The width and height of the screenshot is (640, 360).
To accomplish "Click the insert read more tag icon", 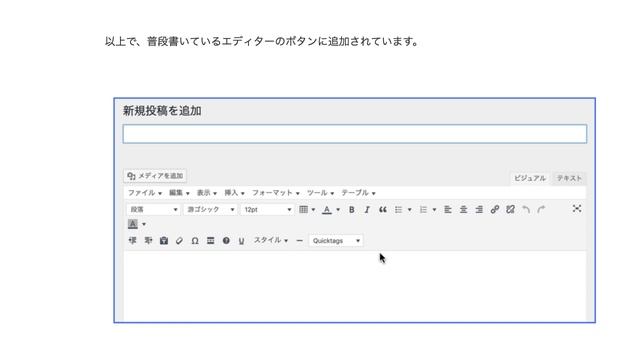I will click(x=211, y=241).
